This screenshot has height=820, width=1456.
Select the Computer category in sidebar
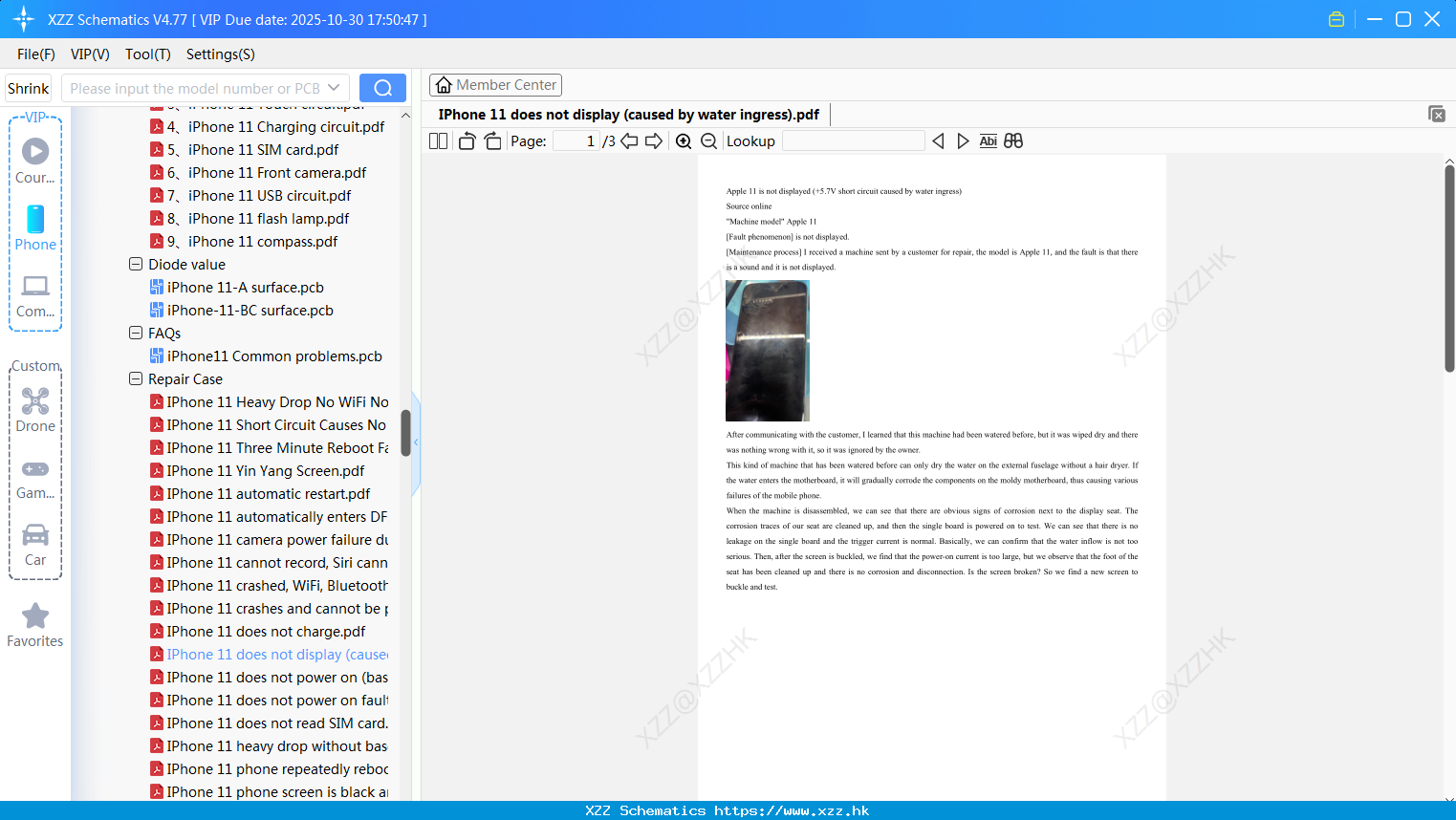click(x=35, y=295)
